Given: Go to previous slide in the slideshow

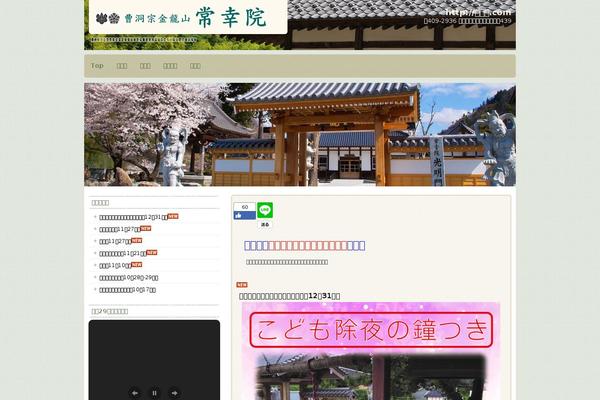Looking at the screenshot, I should coord(135,393).
